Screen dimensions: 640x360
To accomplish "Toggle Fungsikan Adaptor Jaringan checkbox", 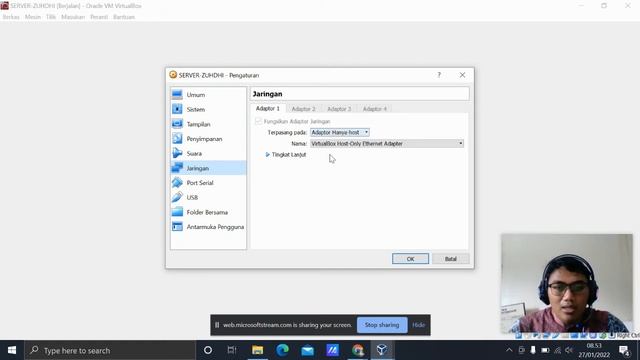I will [x=258, y=121].
